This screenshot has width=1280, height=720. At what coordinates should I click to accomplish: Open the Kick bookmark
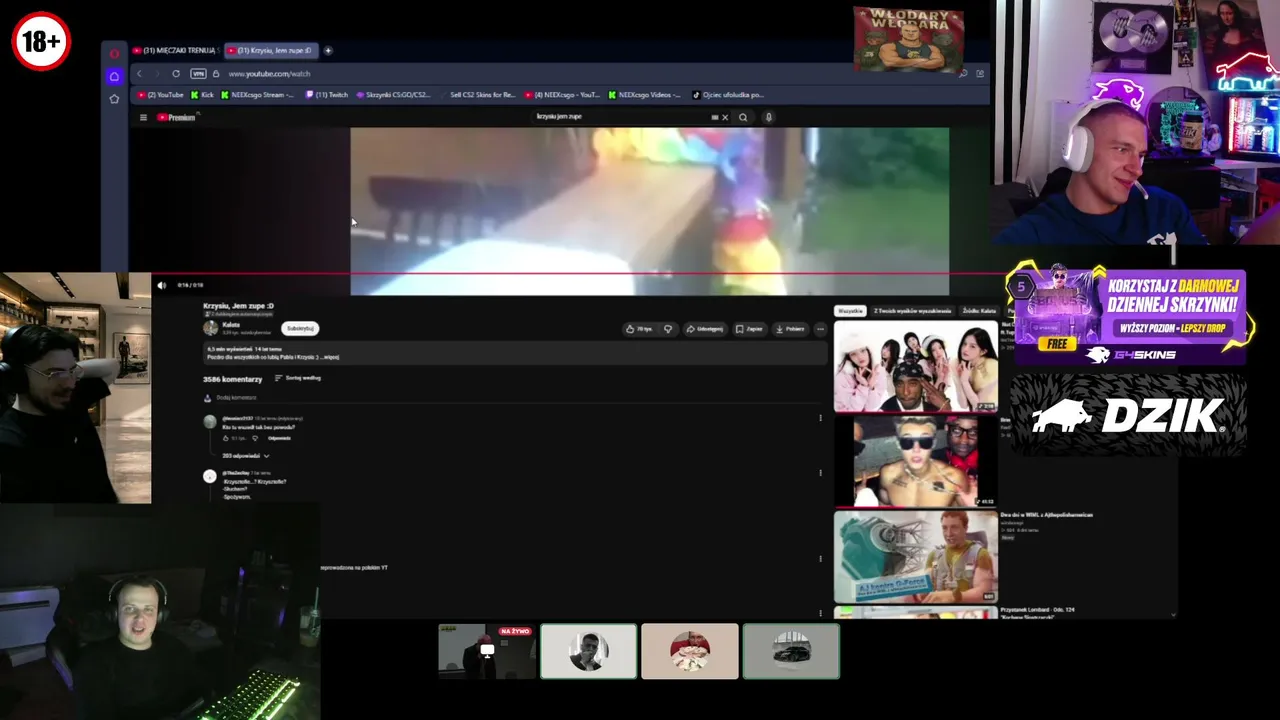[202, 95]
